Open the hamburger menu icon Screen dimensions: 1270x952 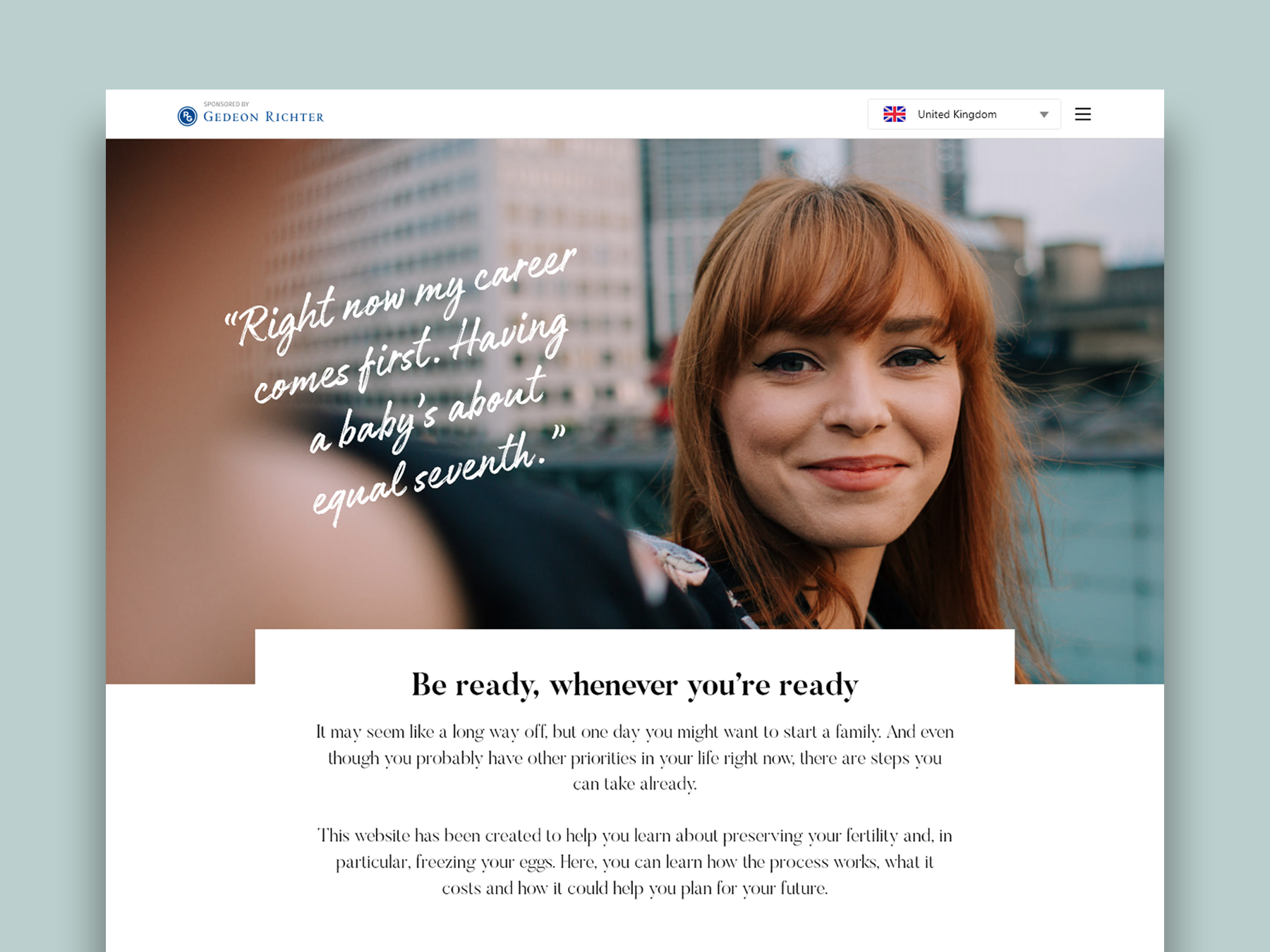(1082, 114)
